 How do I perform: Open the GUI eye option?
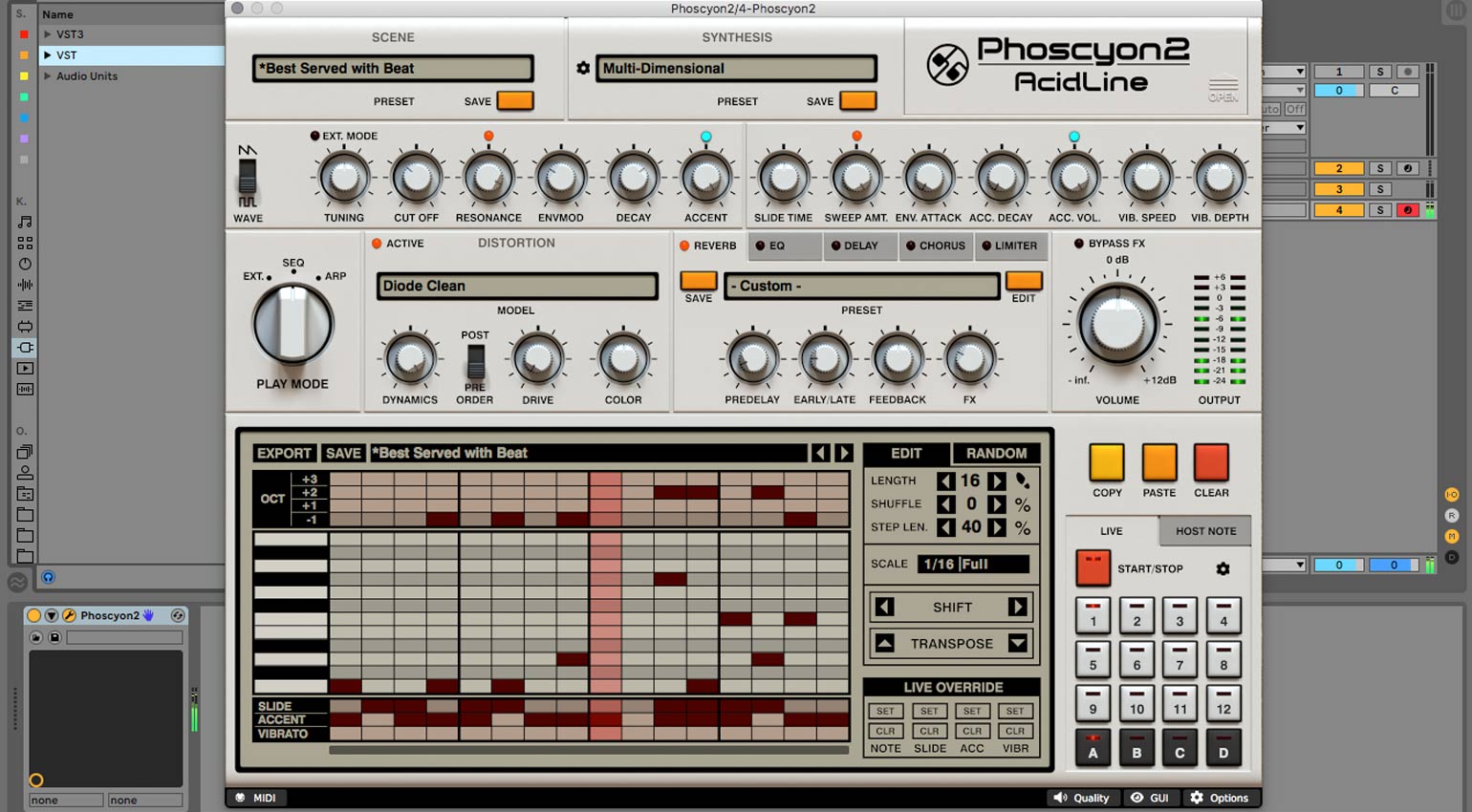coord(1136,798)
